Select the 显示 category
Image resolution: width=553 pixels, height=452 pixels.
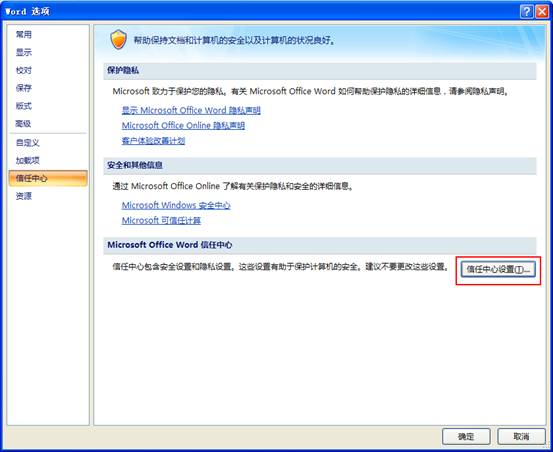tap(24, 52)
